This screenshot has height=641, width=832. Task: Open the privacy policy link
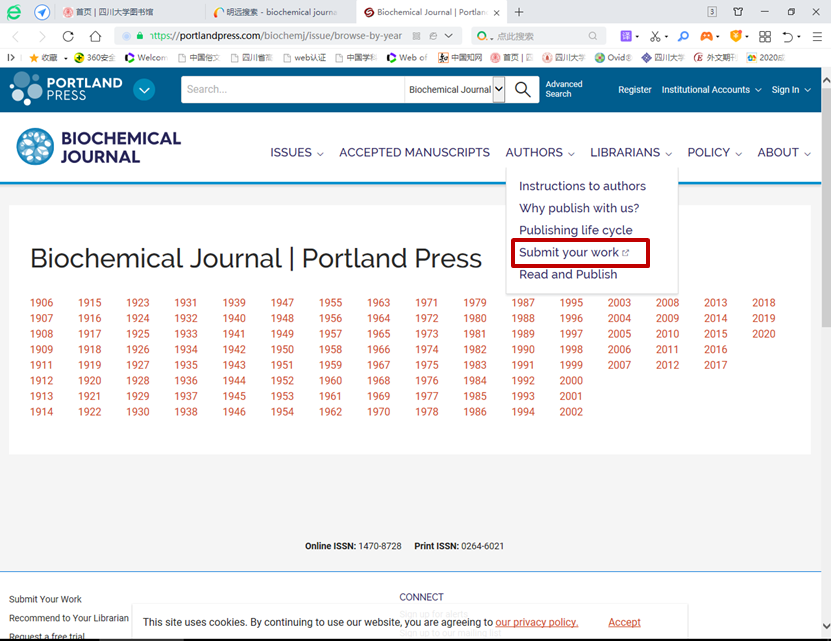536,622
